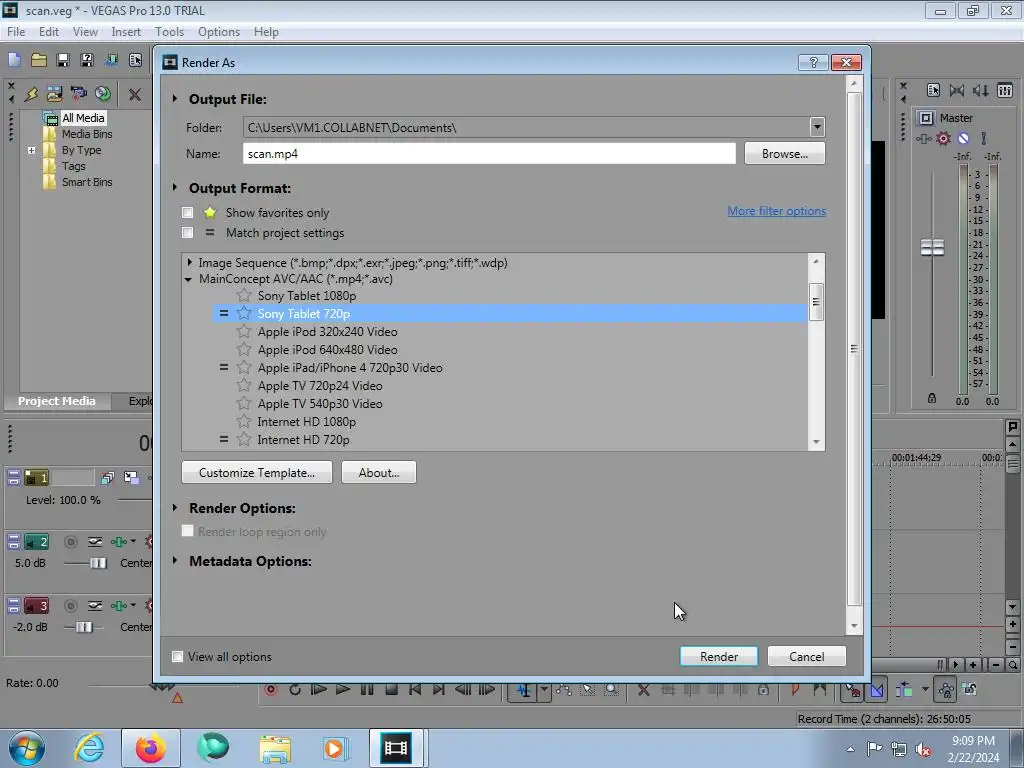
Task: Toggle the Match project settings checkbox
Action: (187, 232)
